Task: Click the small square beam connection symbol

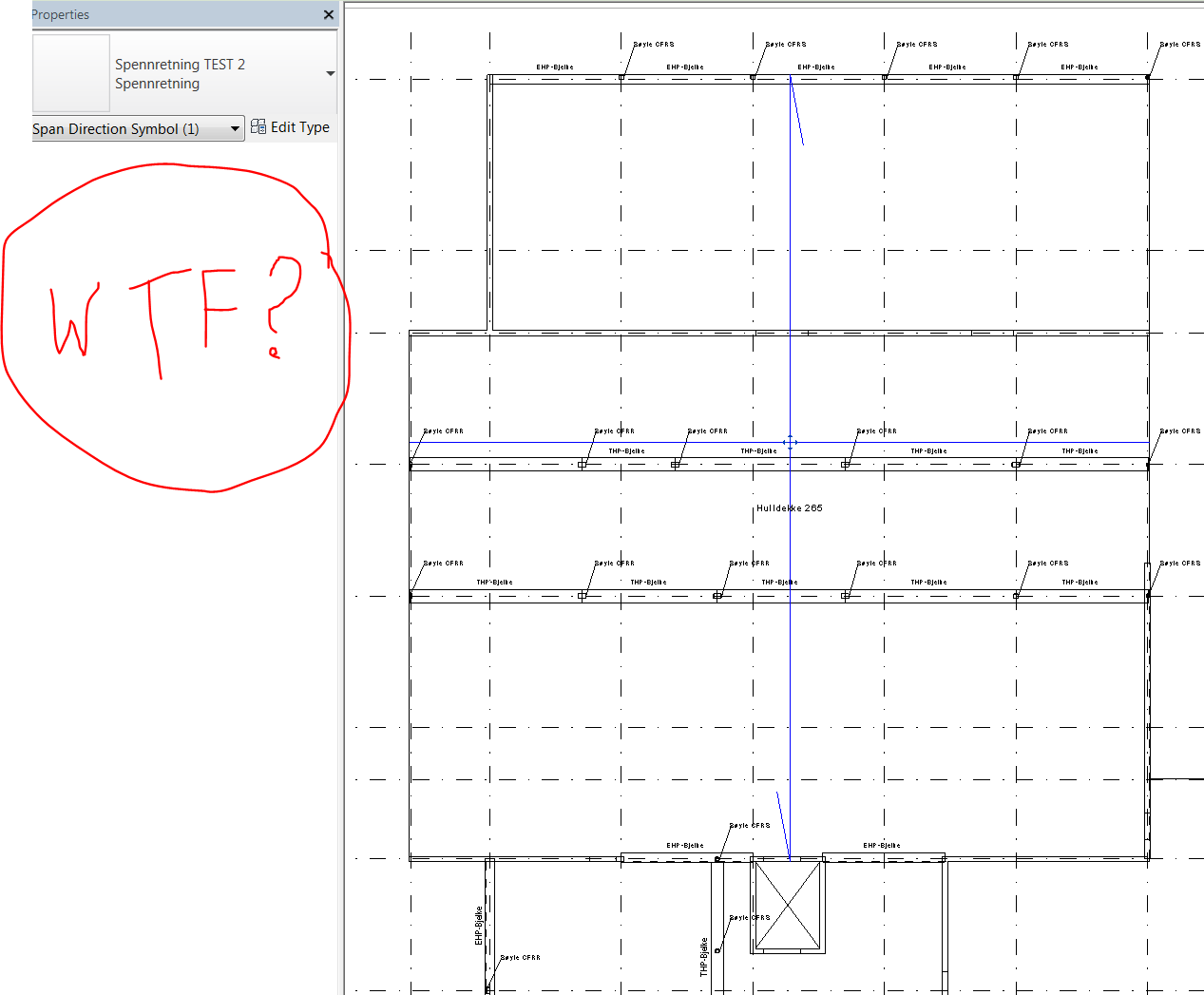Action: pyautogui.click(x=582, y=465)
